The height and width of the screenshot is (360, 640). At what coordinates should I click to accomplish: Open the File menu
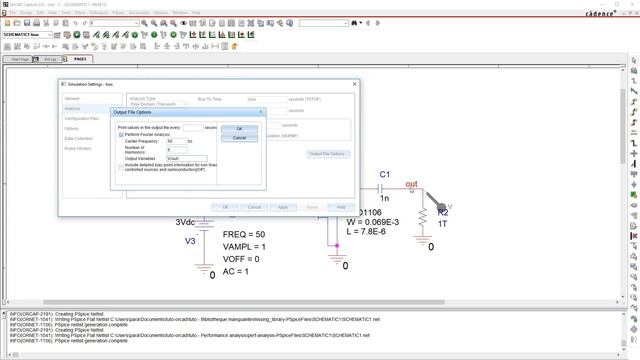[x=13, y=13]
